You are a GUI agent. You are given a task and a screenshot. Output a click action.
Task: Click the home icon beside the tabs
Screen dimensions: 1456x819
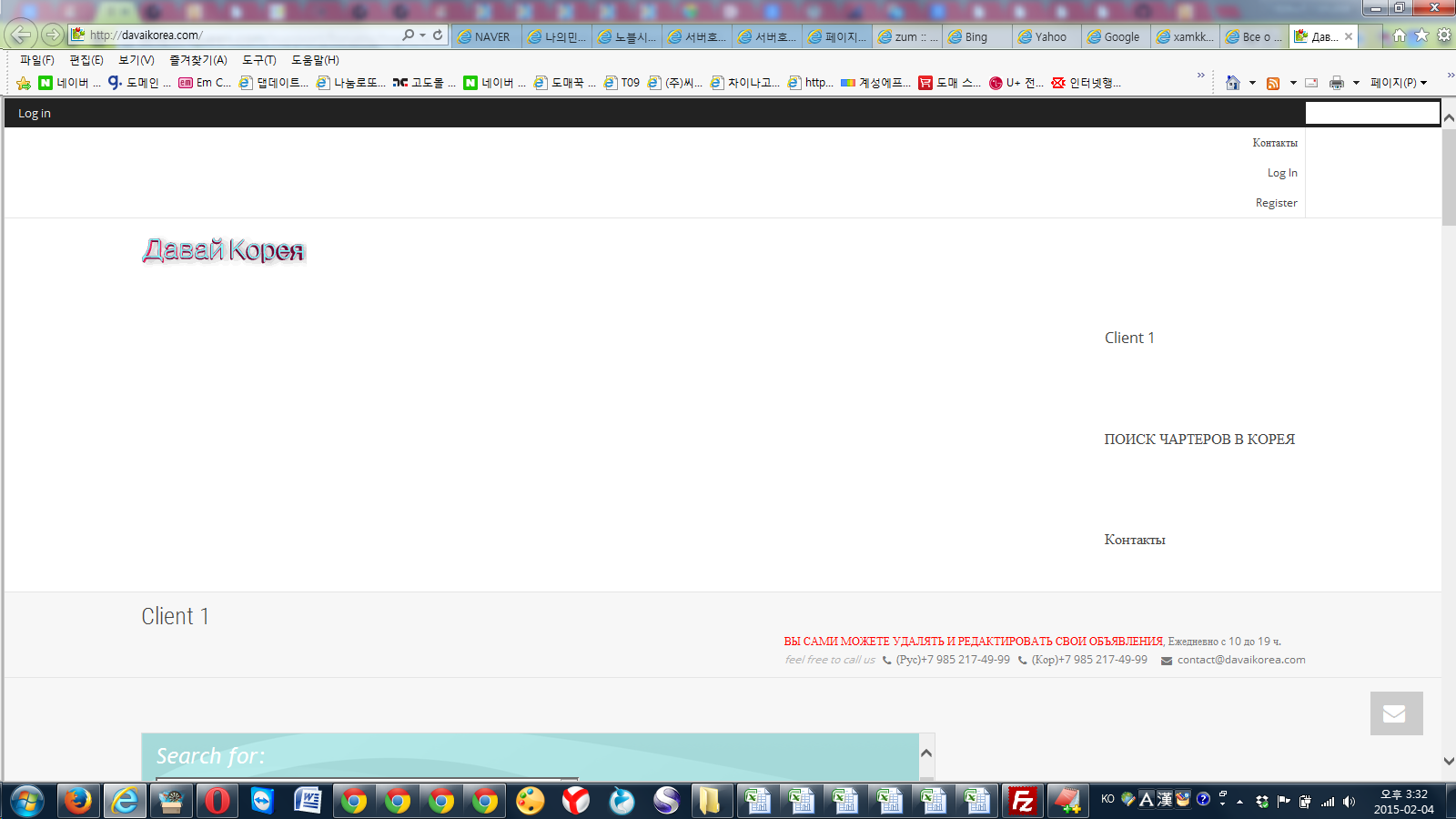(1399, 35)
